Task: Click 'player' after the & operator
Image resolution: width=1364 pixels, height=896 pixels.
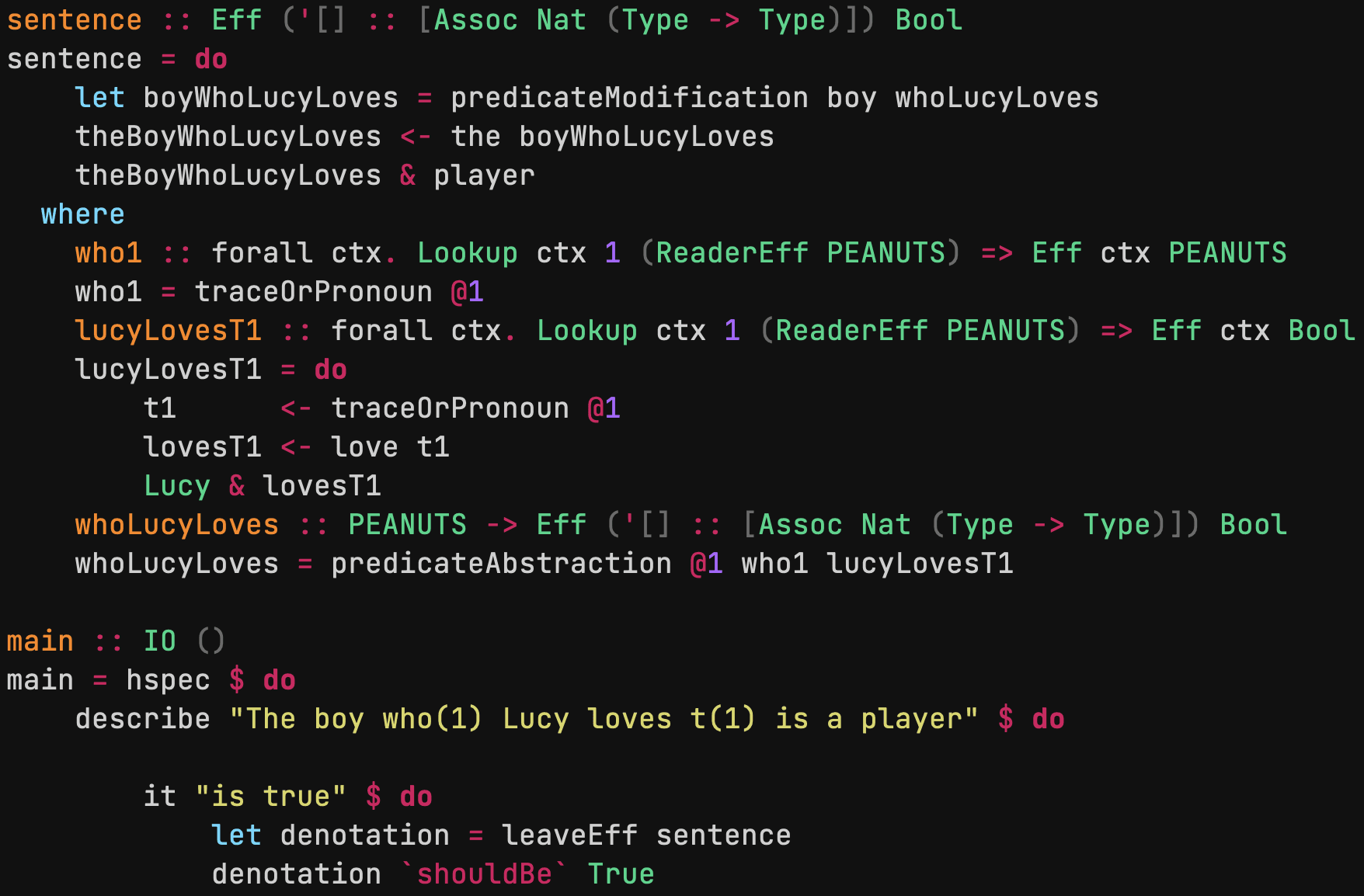Action: [x=485, y=175]
